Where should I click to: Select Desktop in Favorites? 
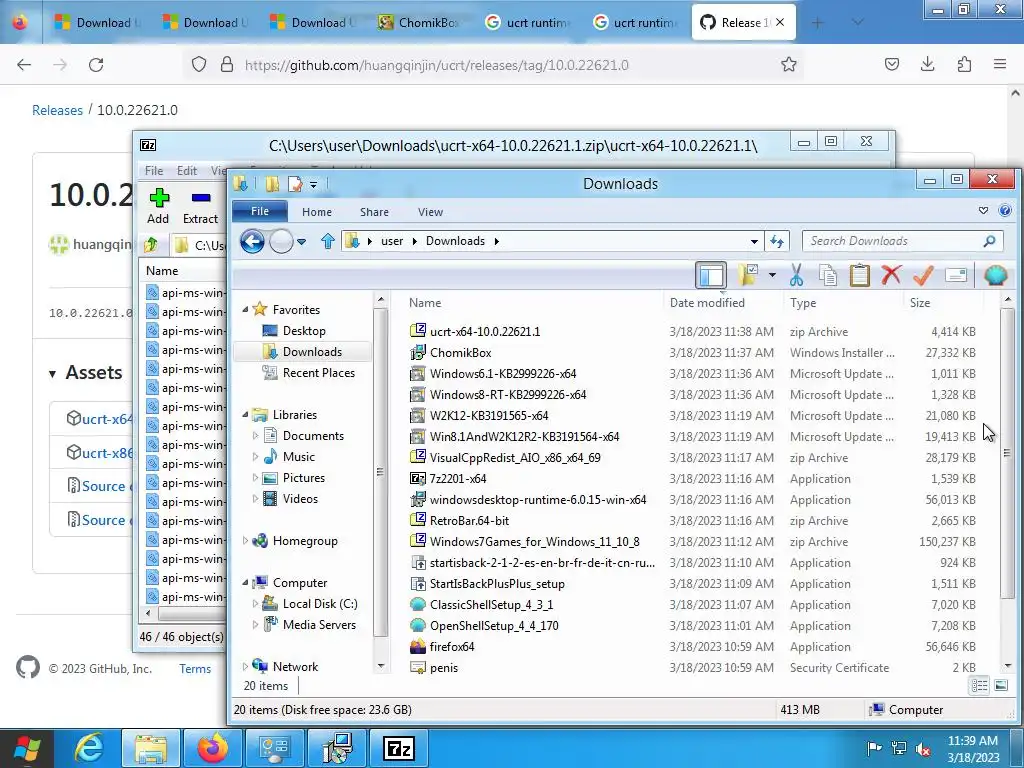pyautogui.click(x=304, y=330)
